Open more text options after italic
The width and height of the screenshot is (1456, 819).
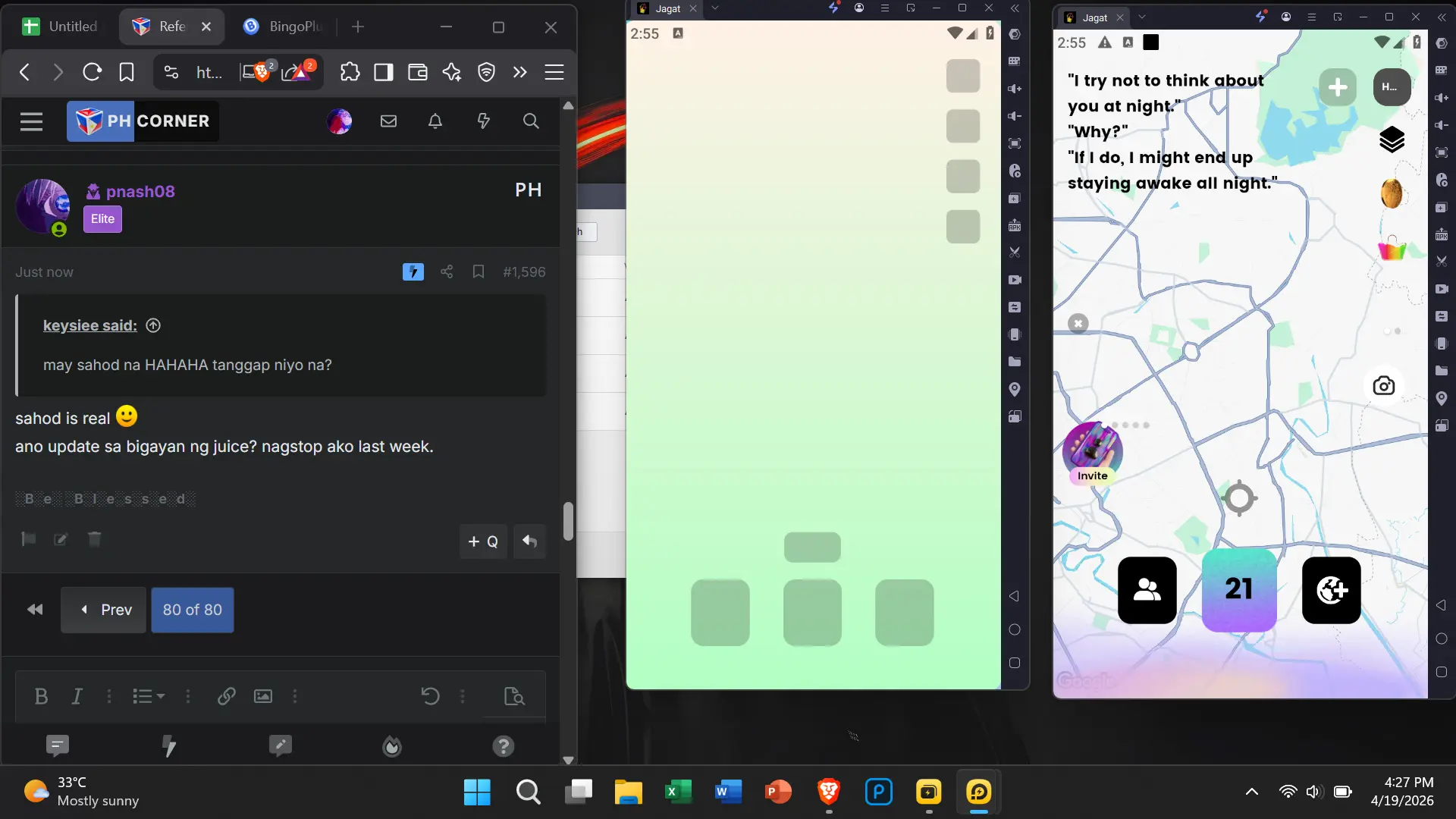[109, 696]
